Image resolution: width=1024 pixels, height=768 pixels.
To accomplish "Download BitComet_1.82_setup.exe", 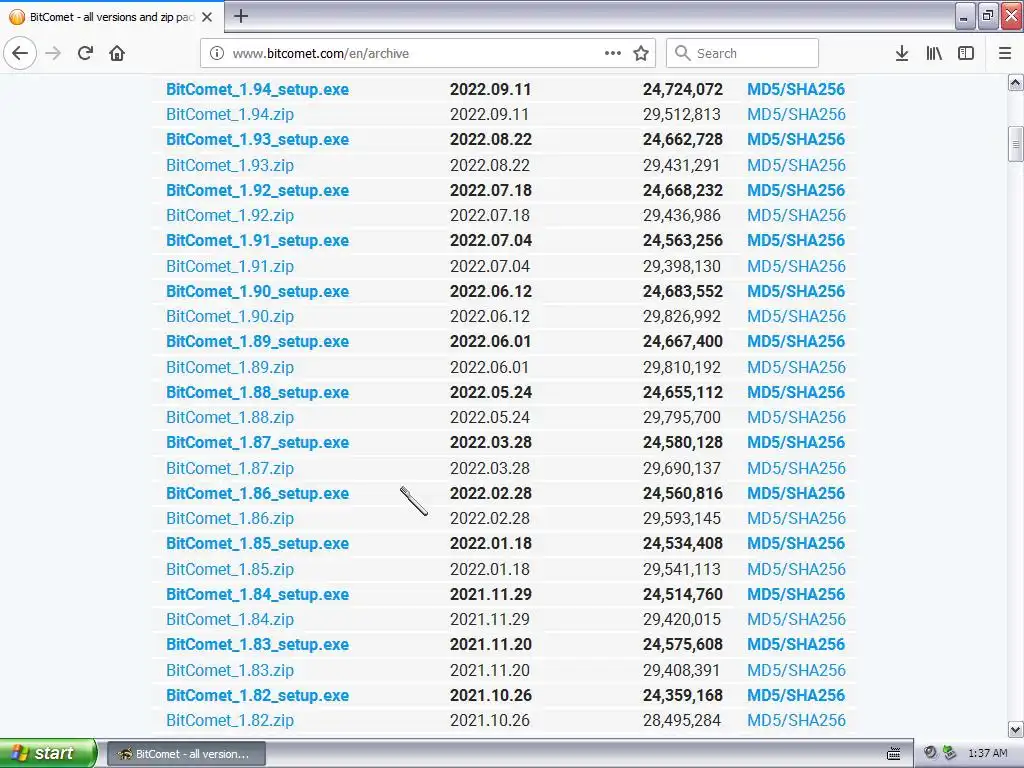I will [x=257, y=696].
